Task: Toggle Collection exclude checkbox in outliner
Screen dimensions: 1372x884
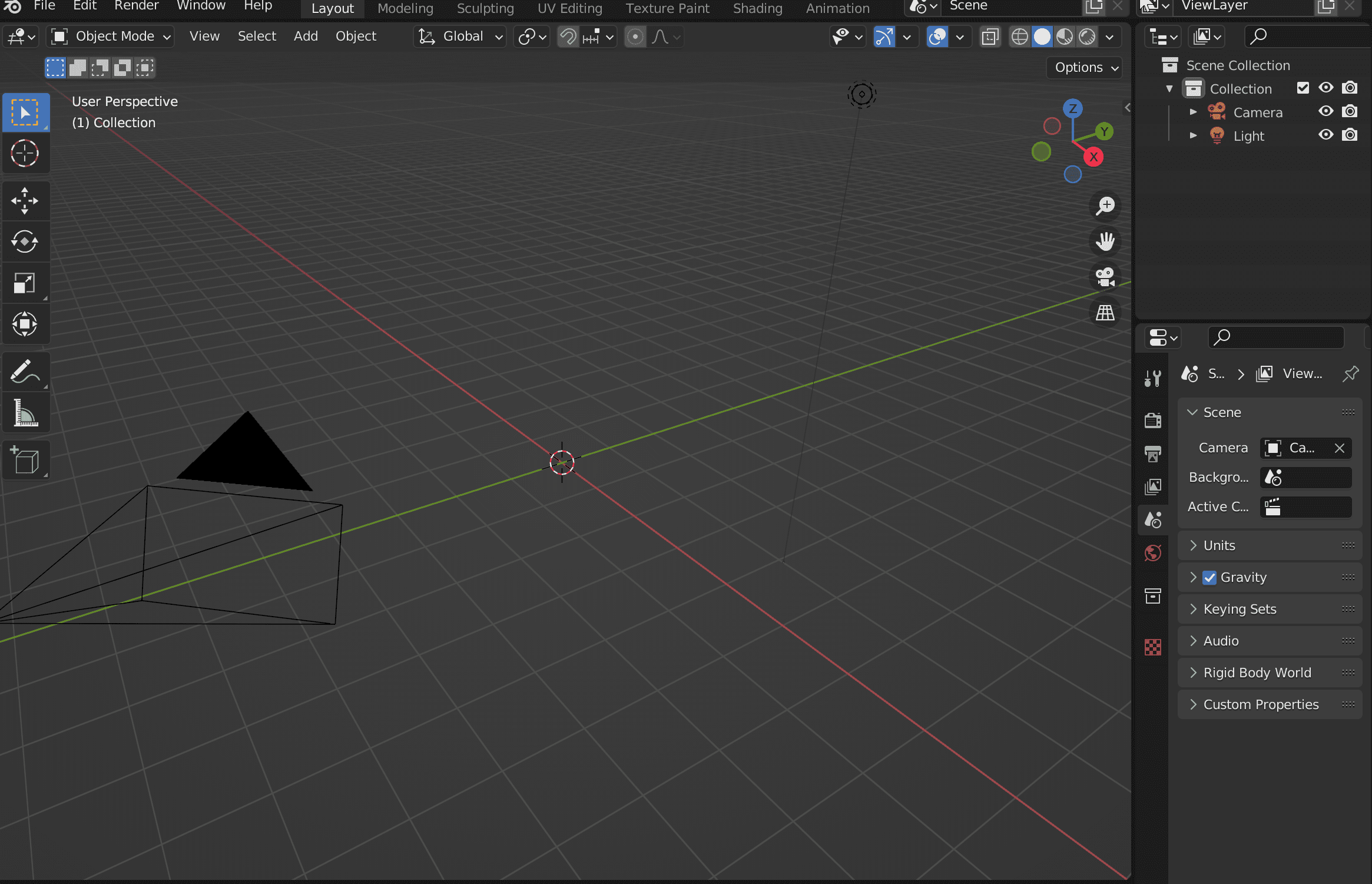Action: coord(1303,88)
